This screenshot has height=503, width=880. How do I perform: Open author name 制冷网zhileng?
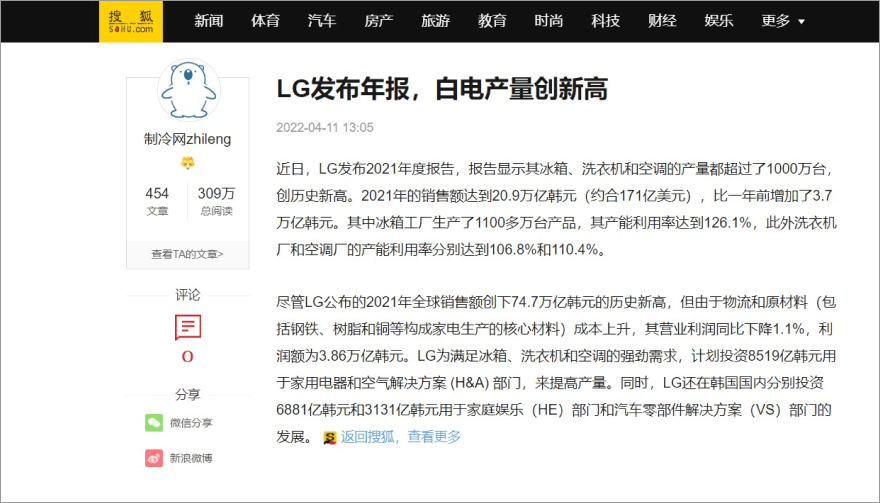(x=187, y=139)
